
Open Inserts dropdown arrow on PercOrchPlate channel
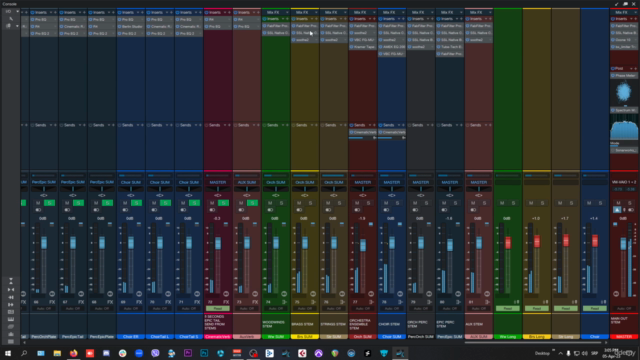(x=51, y=12)
